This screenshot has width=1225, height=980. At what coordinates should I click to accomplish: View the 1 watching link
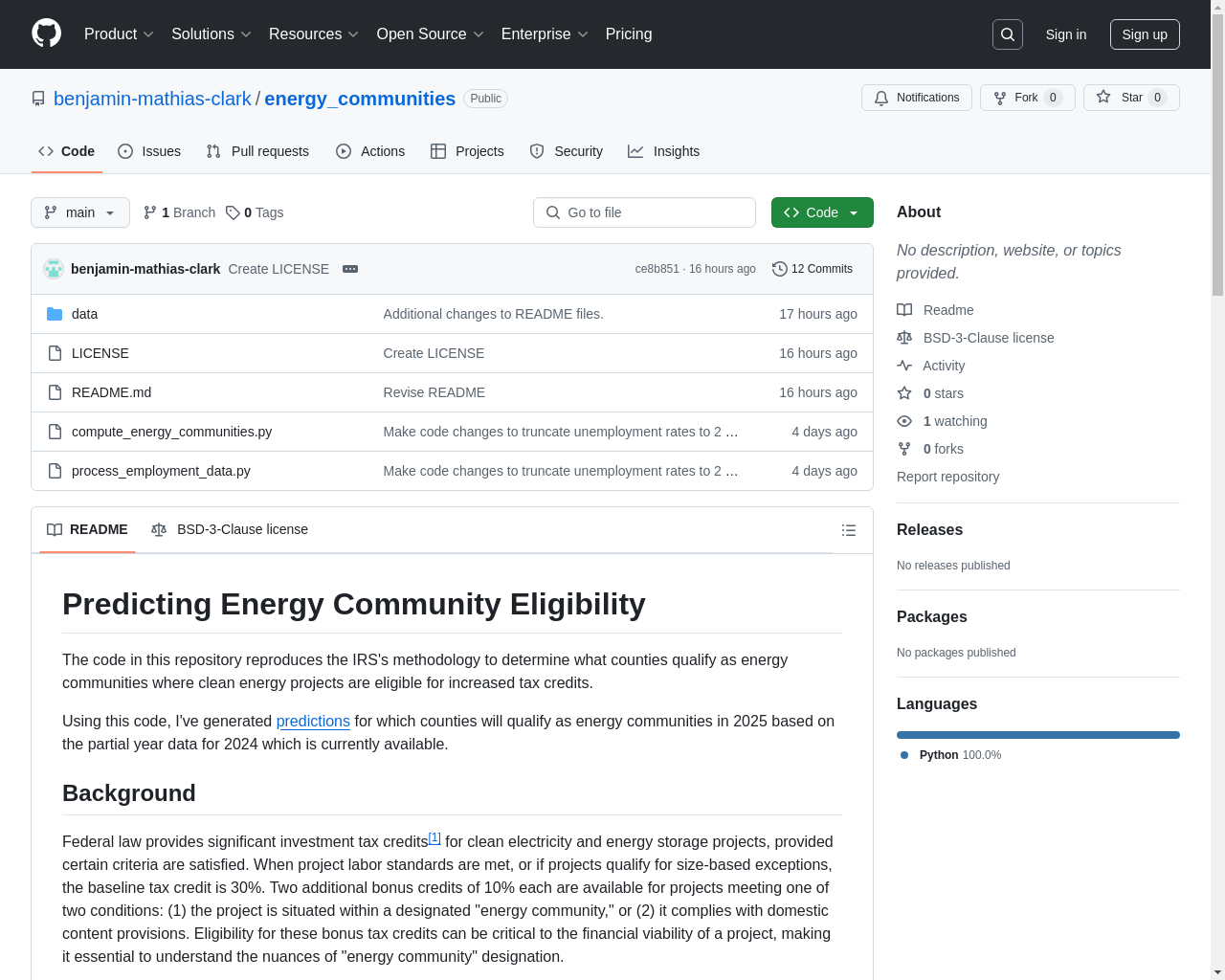[x=942, y=421]
